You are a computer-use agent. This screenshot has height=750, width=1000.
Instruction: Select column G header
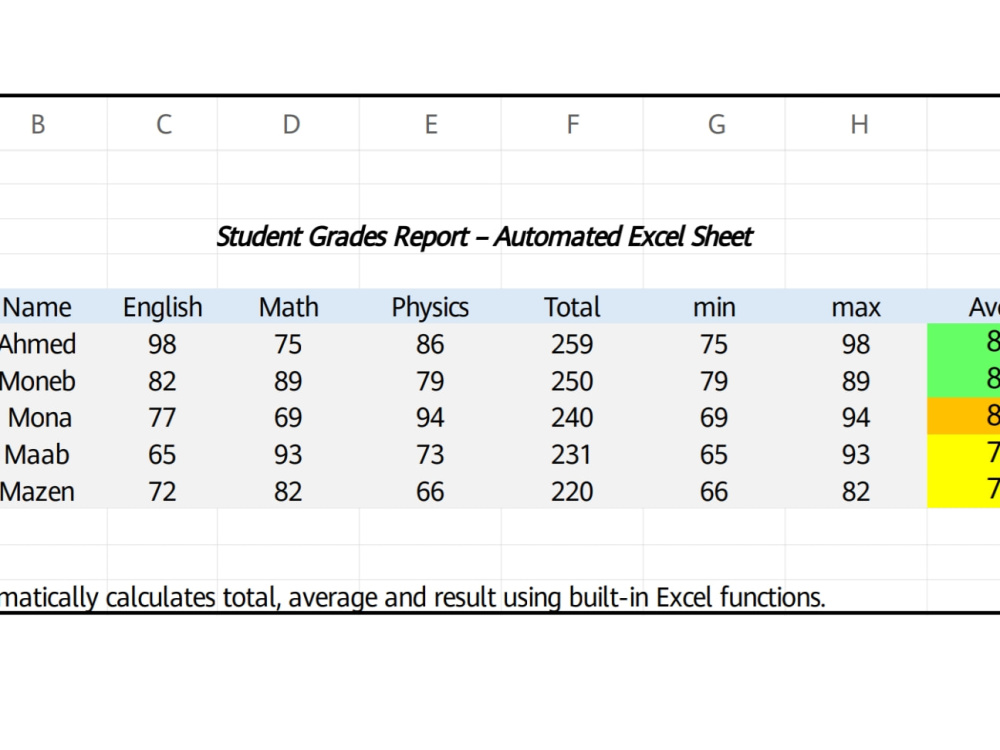coord(714,124)
